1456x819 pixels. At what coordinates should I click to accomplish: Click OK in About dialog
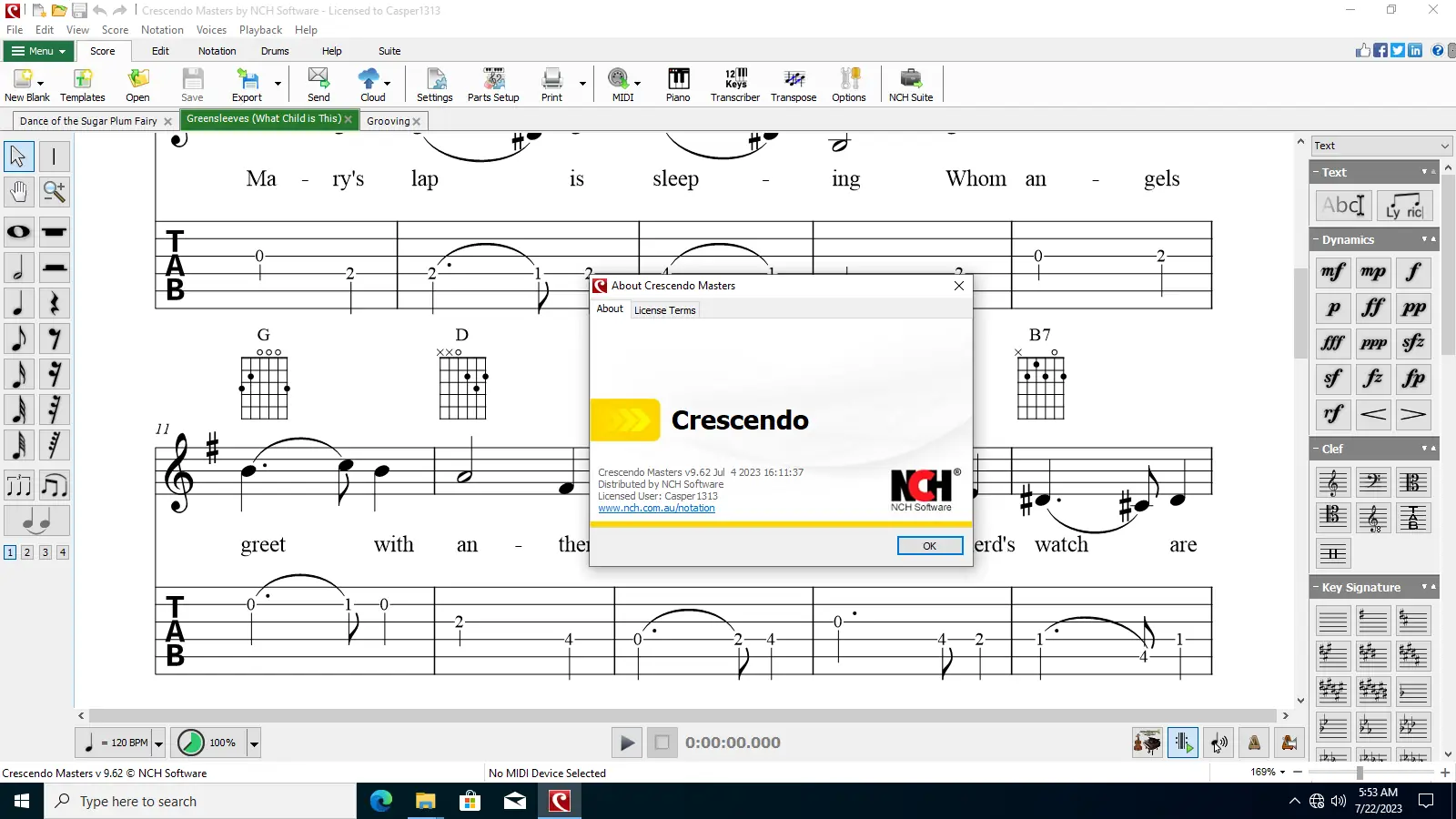click(929, 546)
